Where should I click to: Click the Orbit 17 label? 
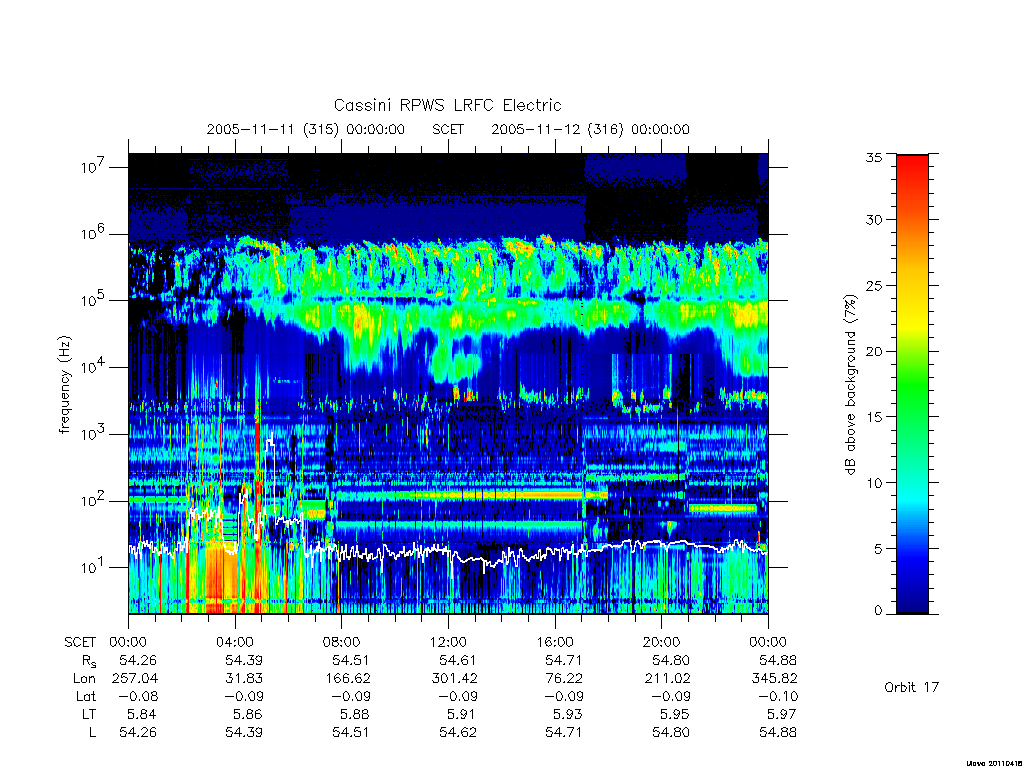click(911, 687)
